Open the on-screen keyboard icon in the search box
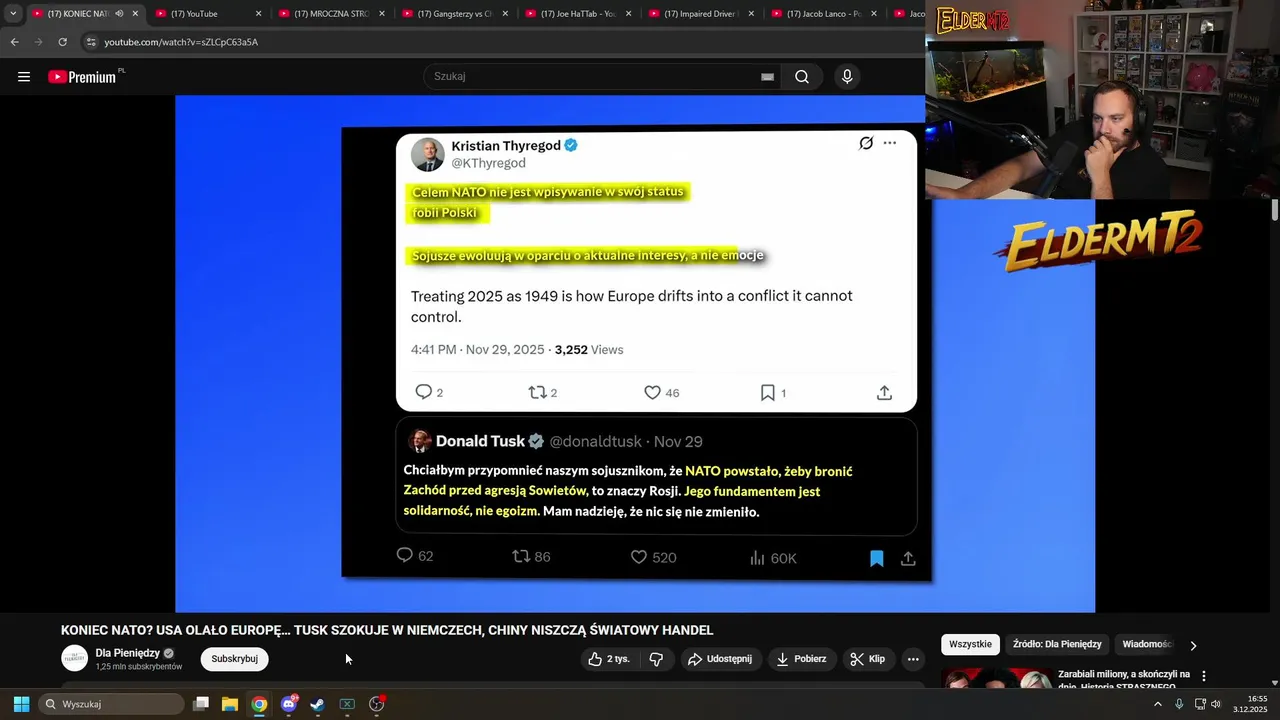 click(x=767, y=77)
